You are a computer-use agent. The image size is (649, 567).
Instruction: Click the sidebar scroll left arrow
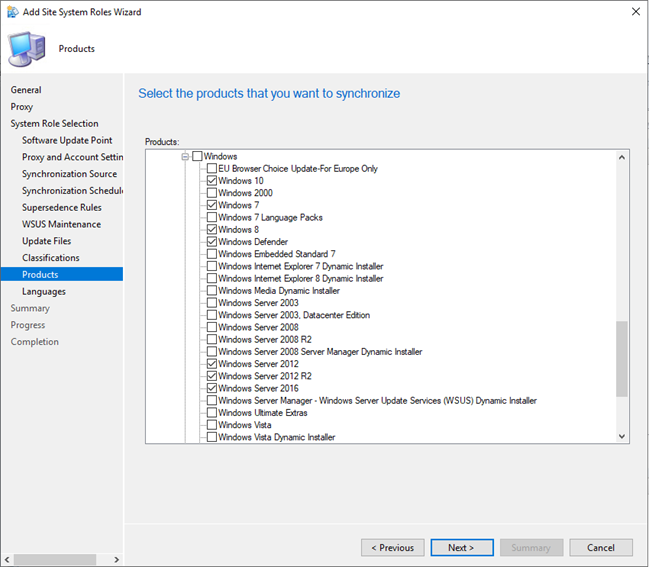[x=7, y=560]
